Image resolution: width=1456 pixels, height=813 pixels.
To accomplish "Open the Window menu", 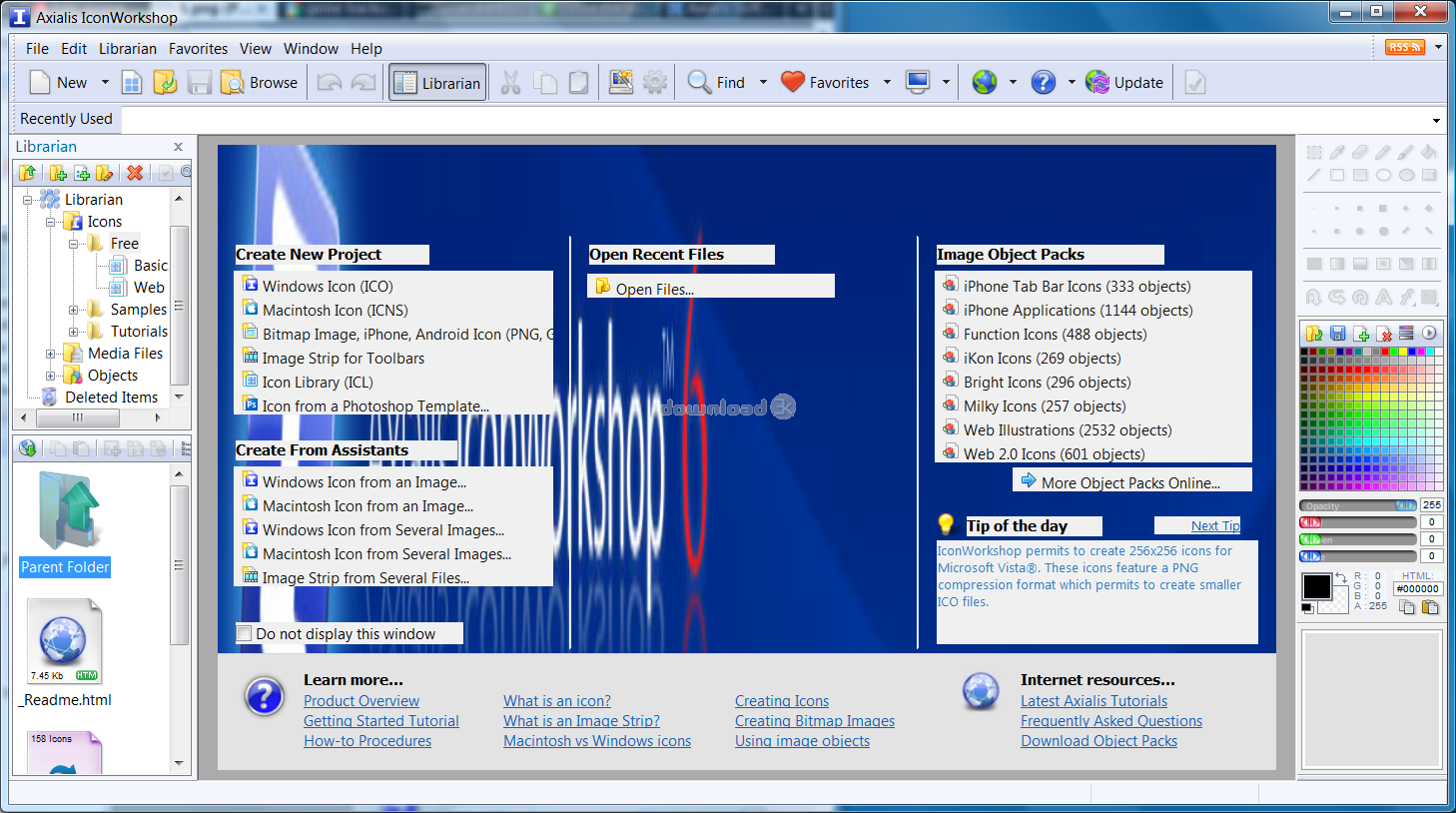I will pyautogui.click(x=311, y=48).
